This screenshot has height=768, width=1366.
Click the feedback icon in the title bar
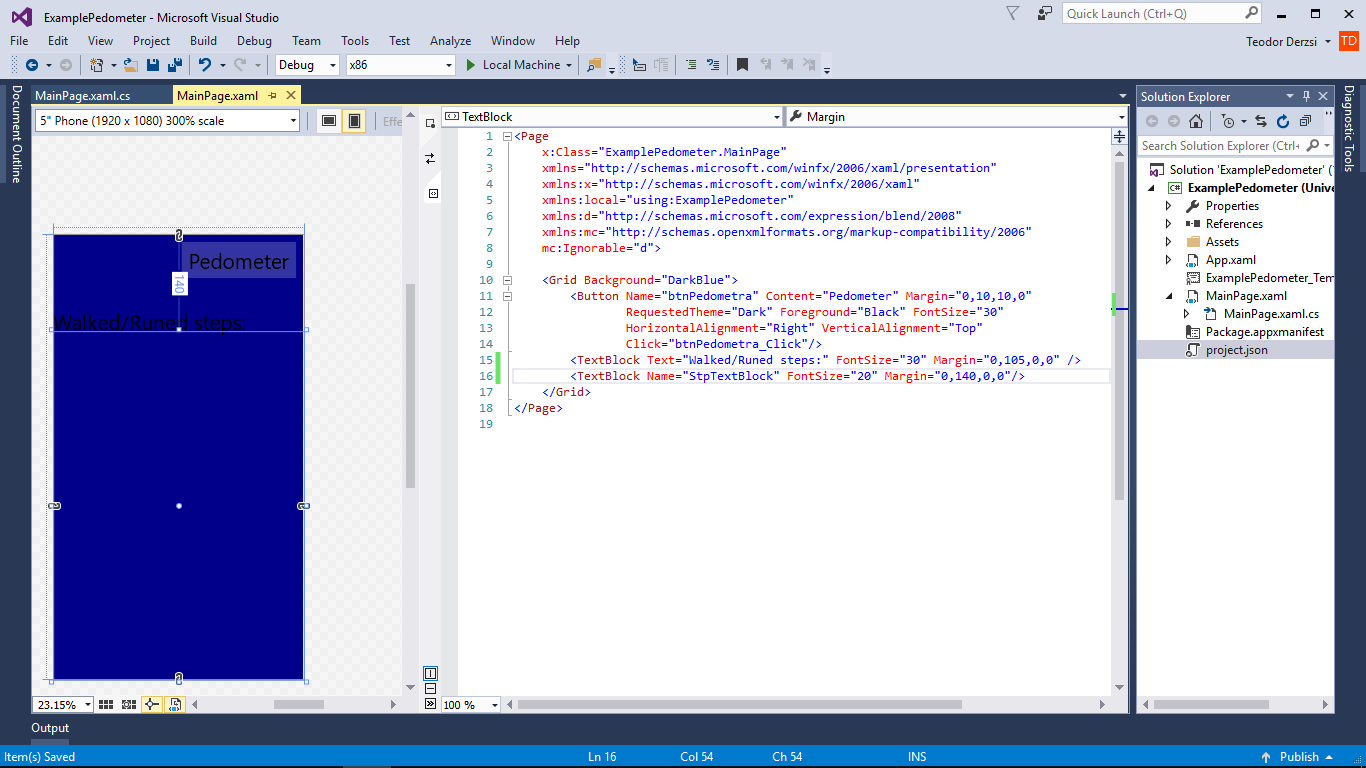1045,14
